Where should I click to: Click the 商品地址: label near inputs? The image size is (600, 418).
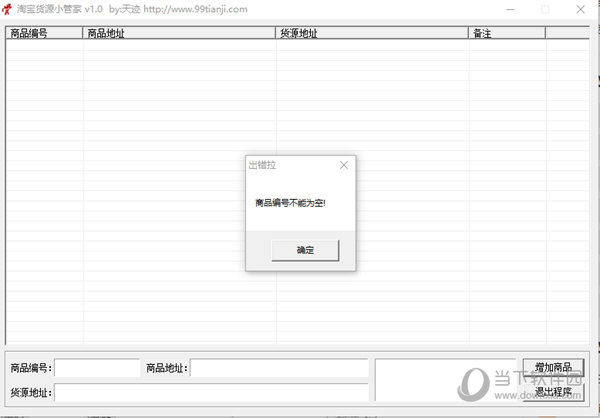(167, 368)
